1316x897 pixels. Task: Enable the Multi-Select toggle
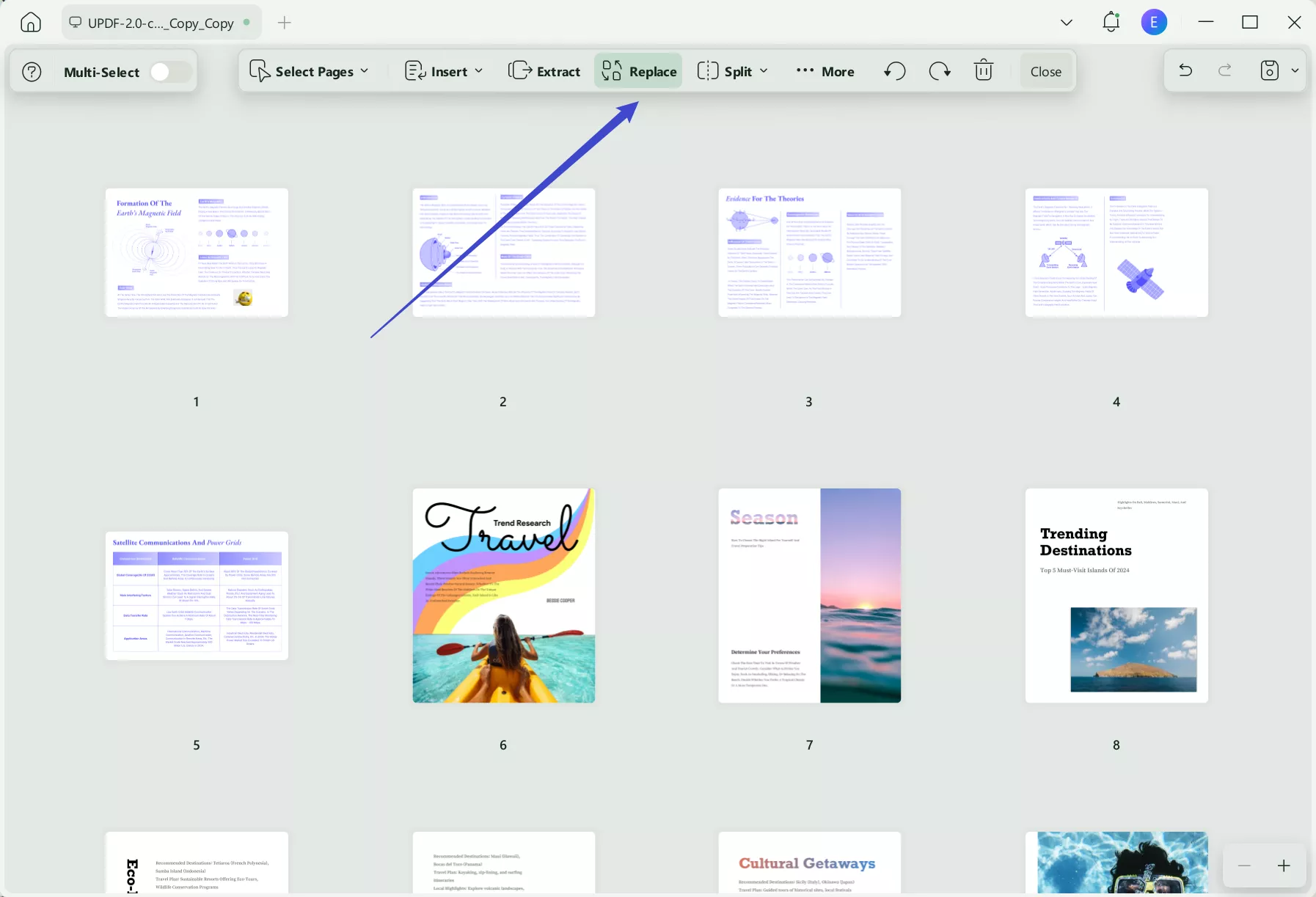[x=170, y=72]
